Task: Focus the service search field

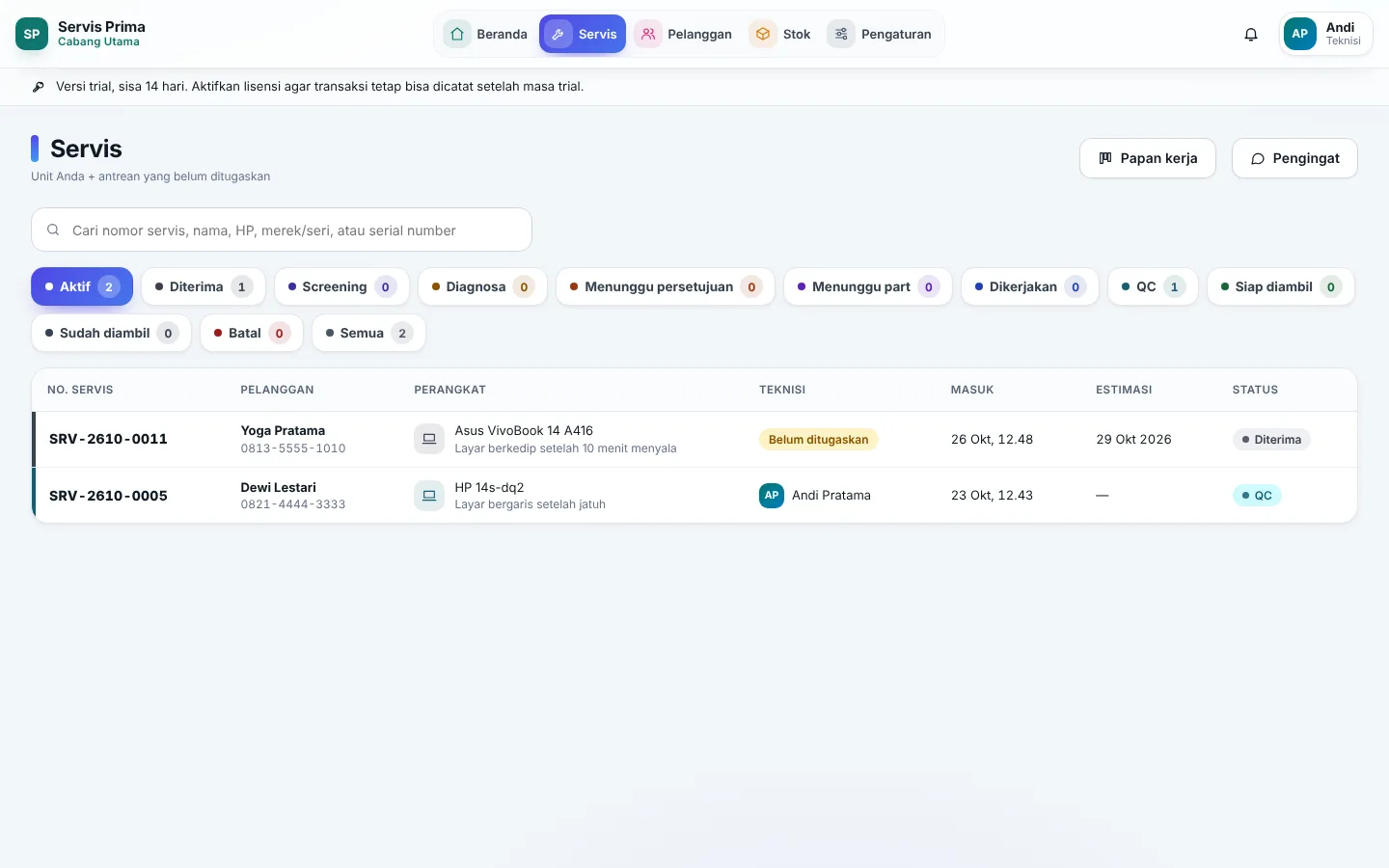Action: (282, 230)
